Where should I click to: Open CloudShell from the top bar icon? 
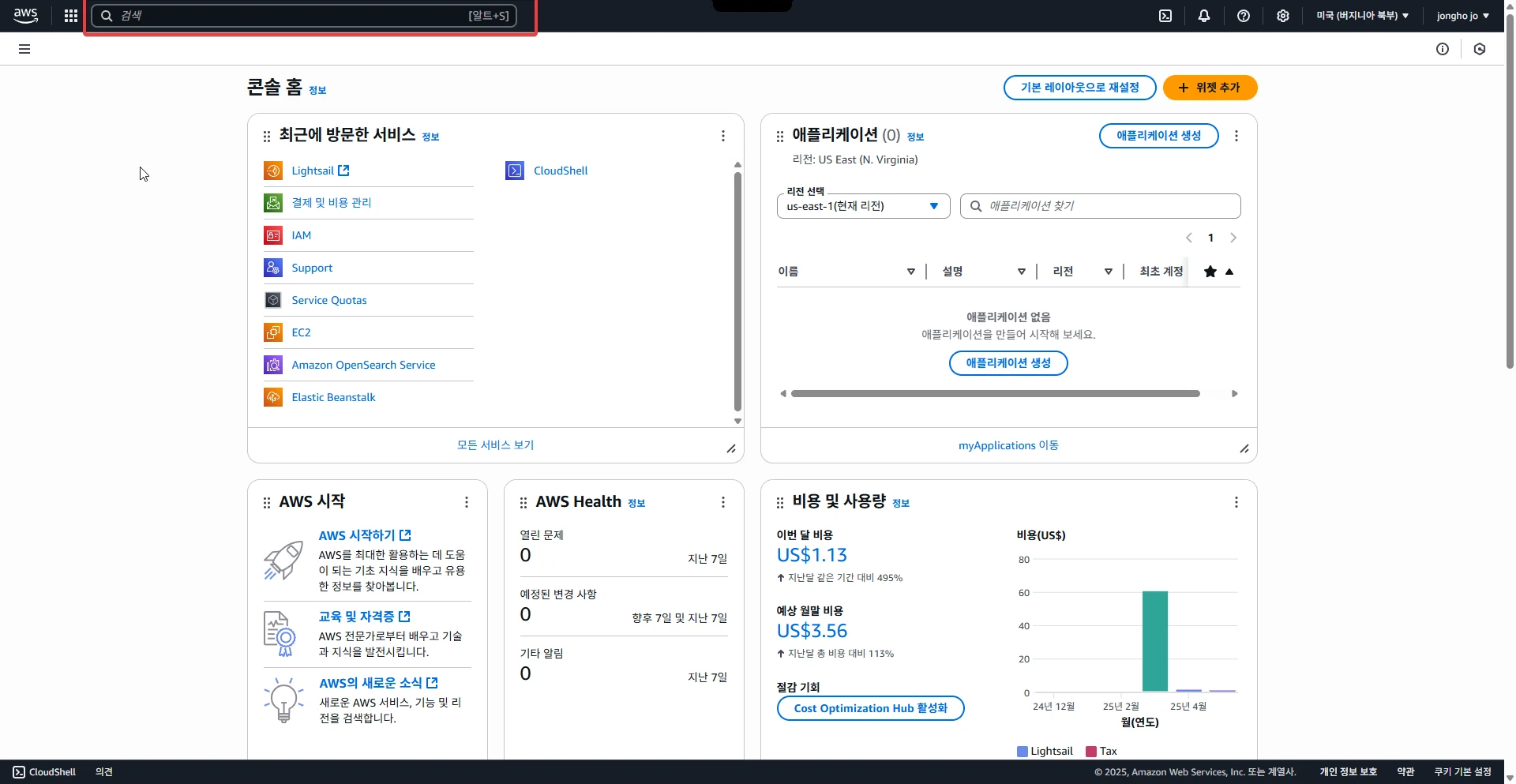(1165, 16)
